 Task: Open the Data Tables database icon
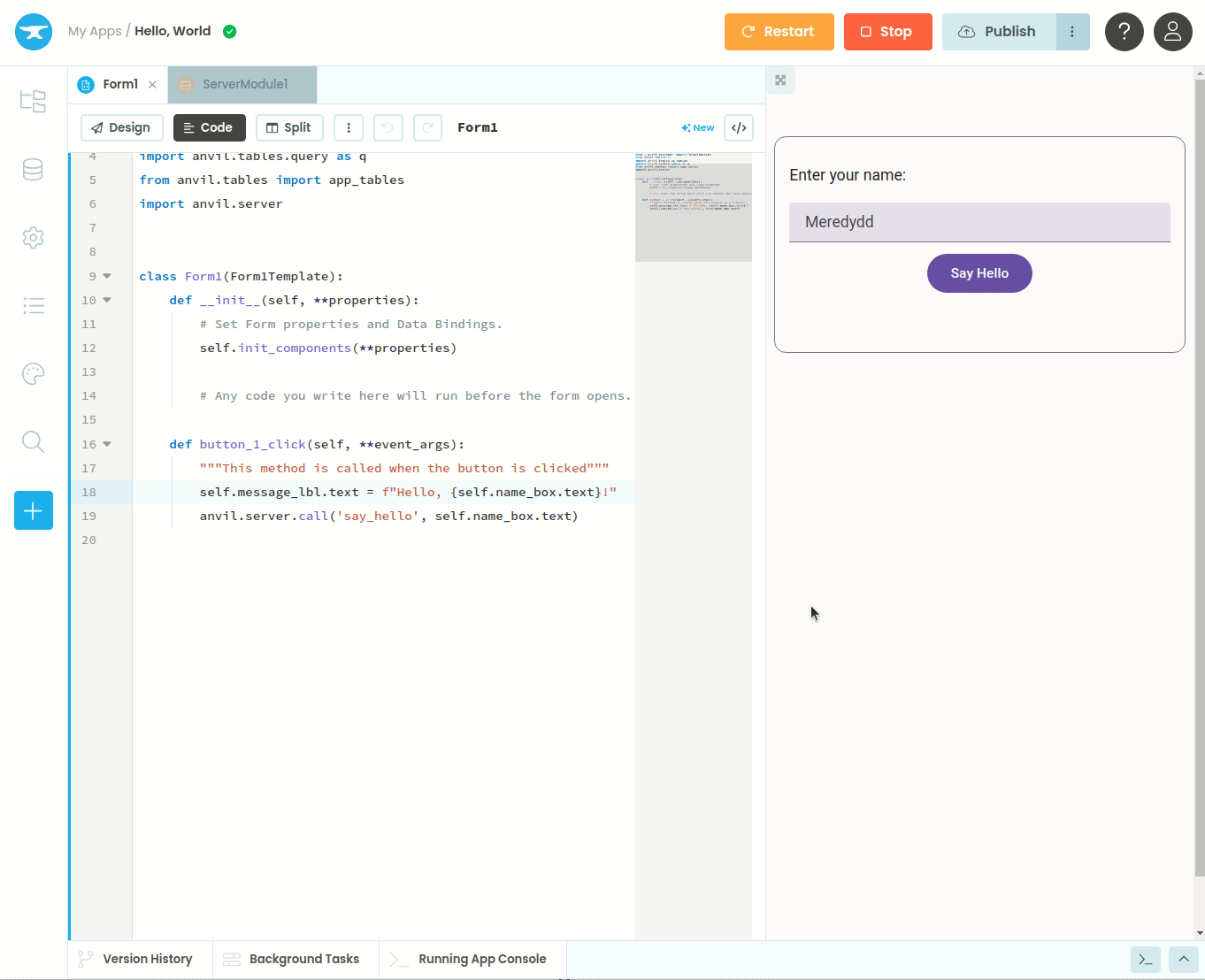[33, 170]
